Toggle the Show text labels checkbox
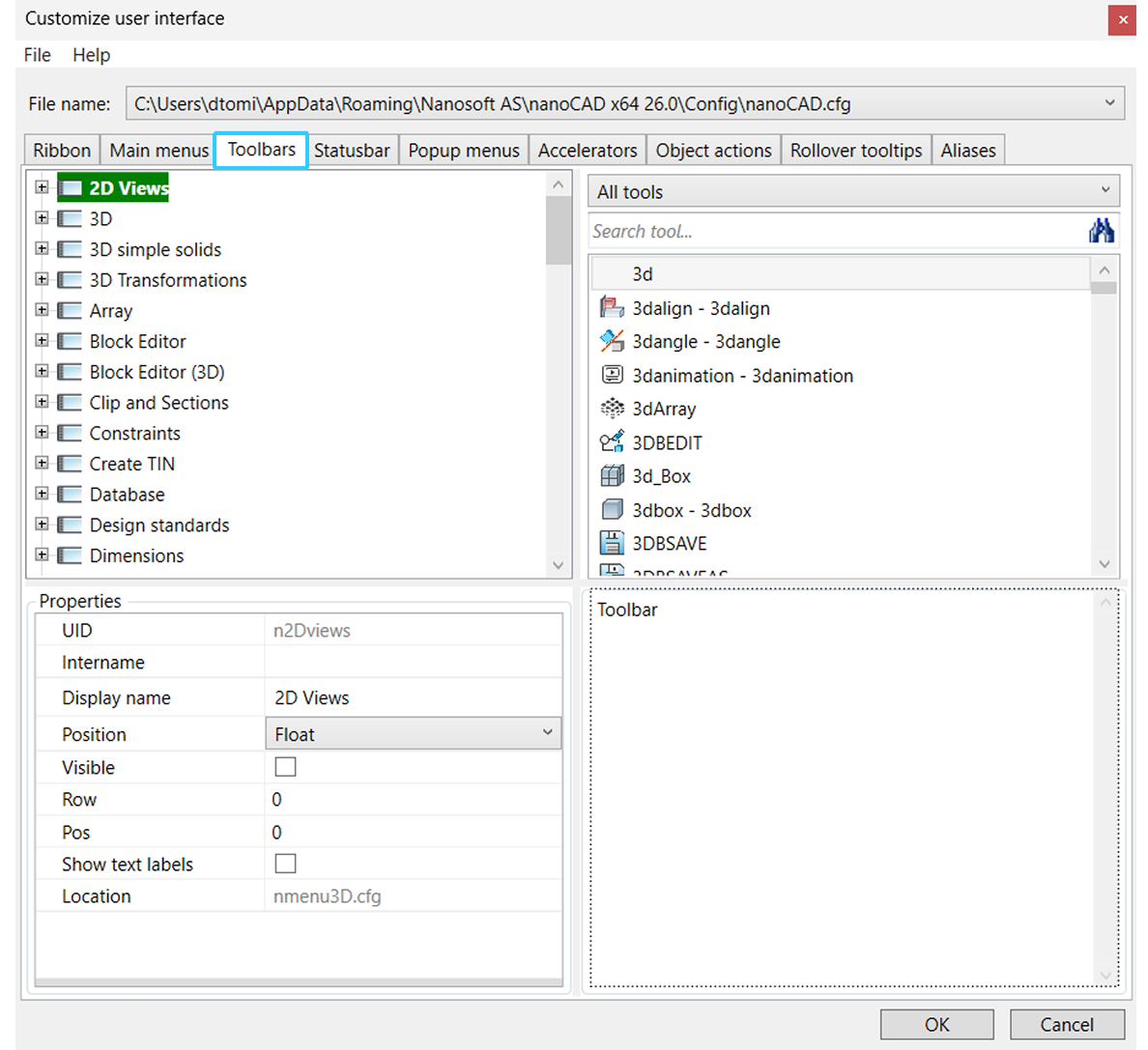The width and height of the screenshot is (1148, 1050). (285, 864)
